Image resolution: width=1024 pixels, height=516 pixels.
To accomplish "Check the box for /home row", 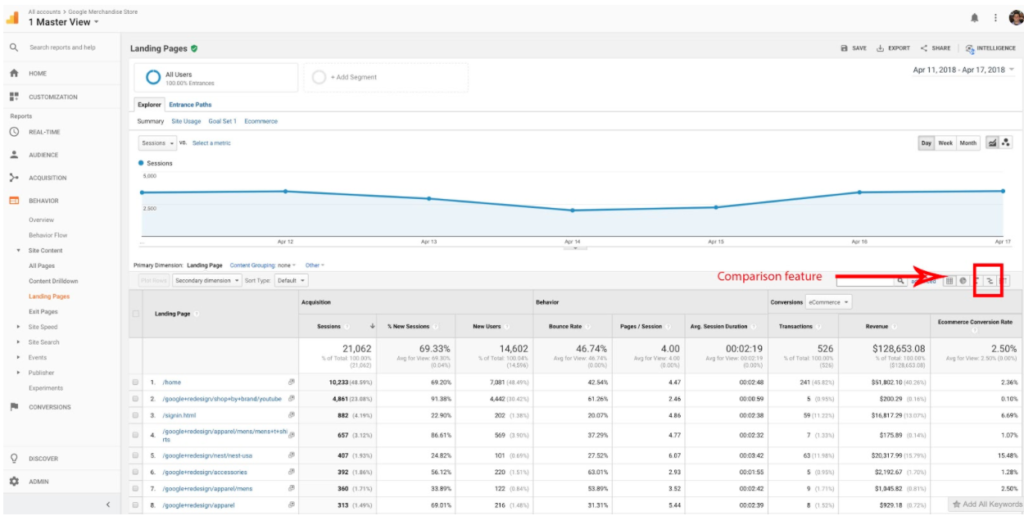I will [x=136, y=382].
